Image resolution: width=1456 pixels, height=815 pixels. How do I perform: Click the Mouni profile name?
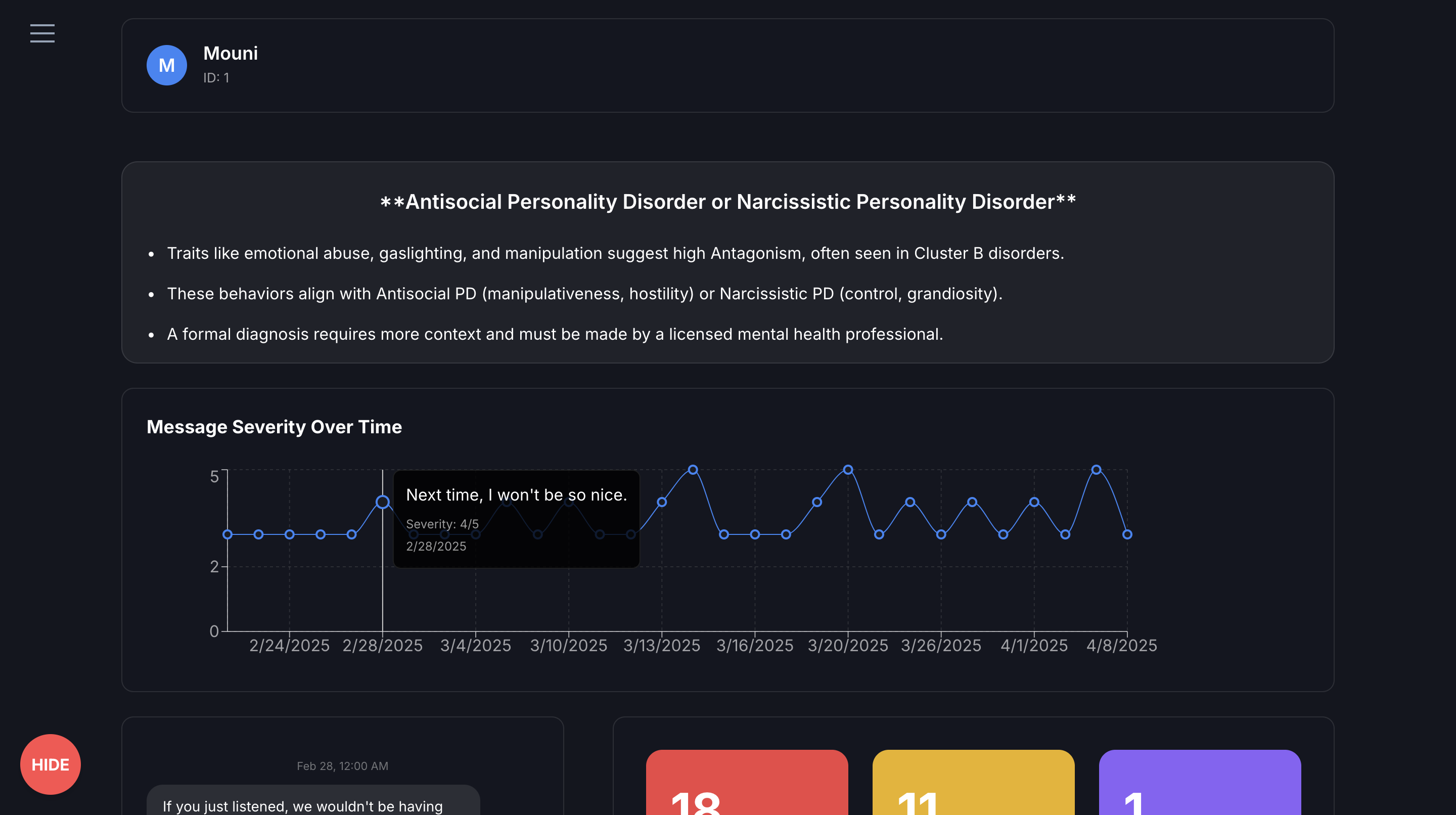pyautogui.click(x=230, y=53)
